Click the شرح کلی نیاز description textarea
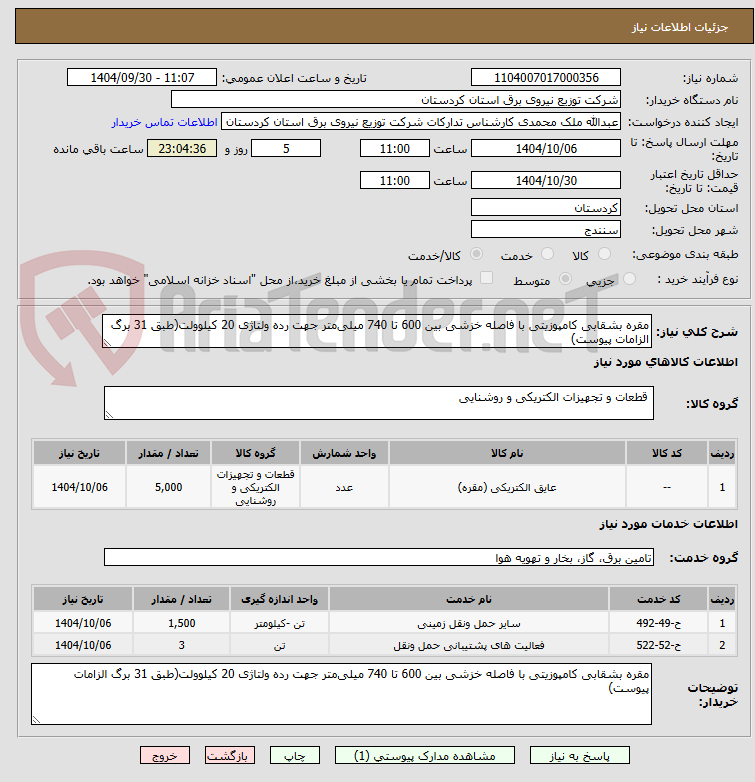This screenshot has height=782, width=755. 377,331
